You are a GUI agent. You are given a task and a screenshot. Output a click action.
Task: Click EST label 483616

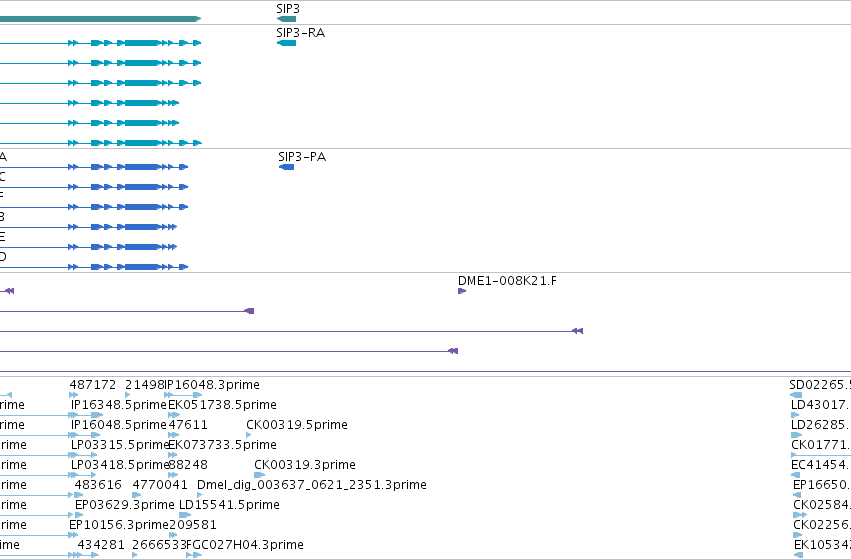98,485
